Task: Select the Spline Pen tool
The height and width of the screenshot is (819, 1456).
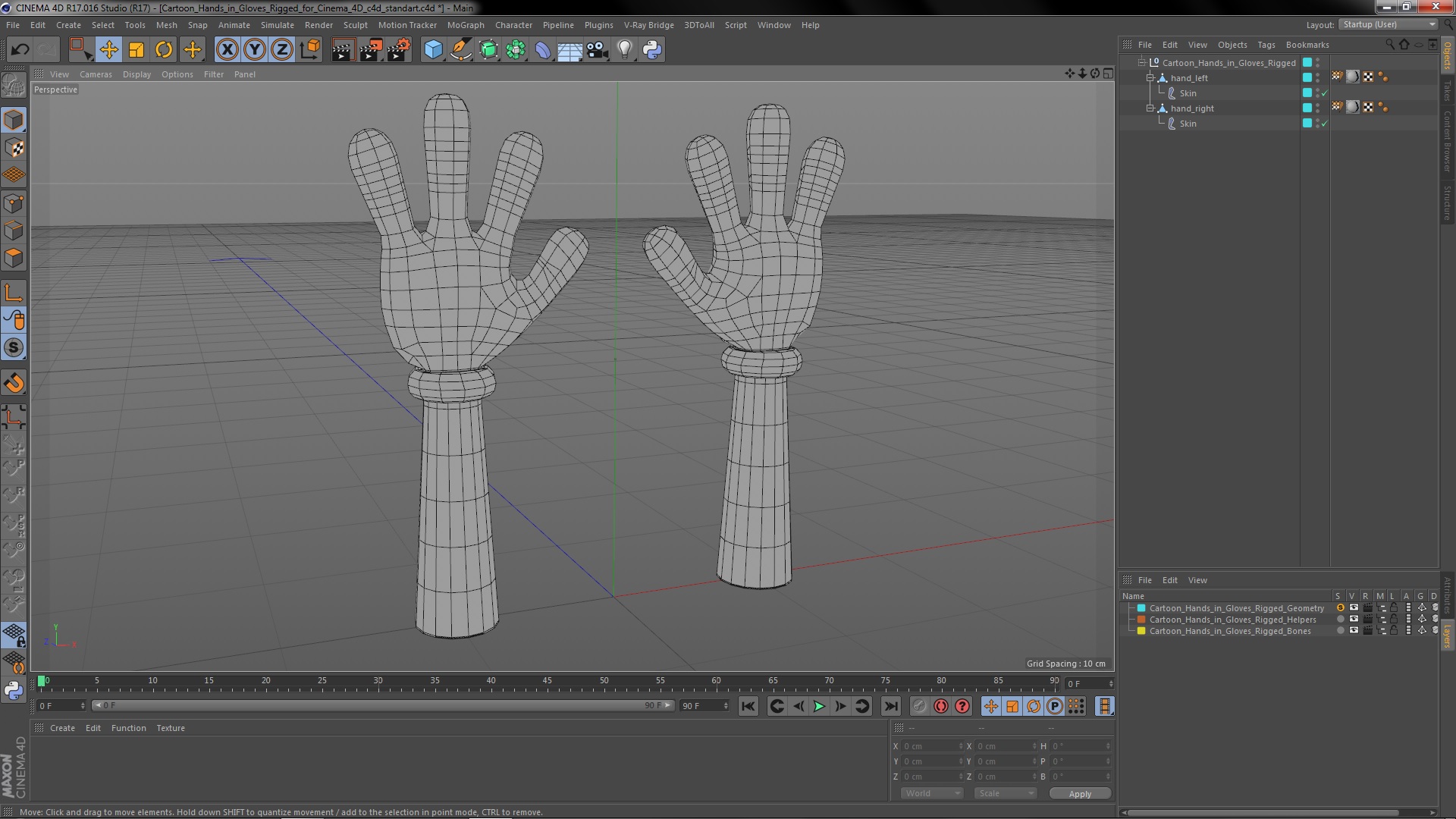Action: tap(460, 50)
